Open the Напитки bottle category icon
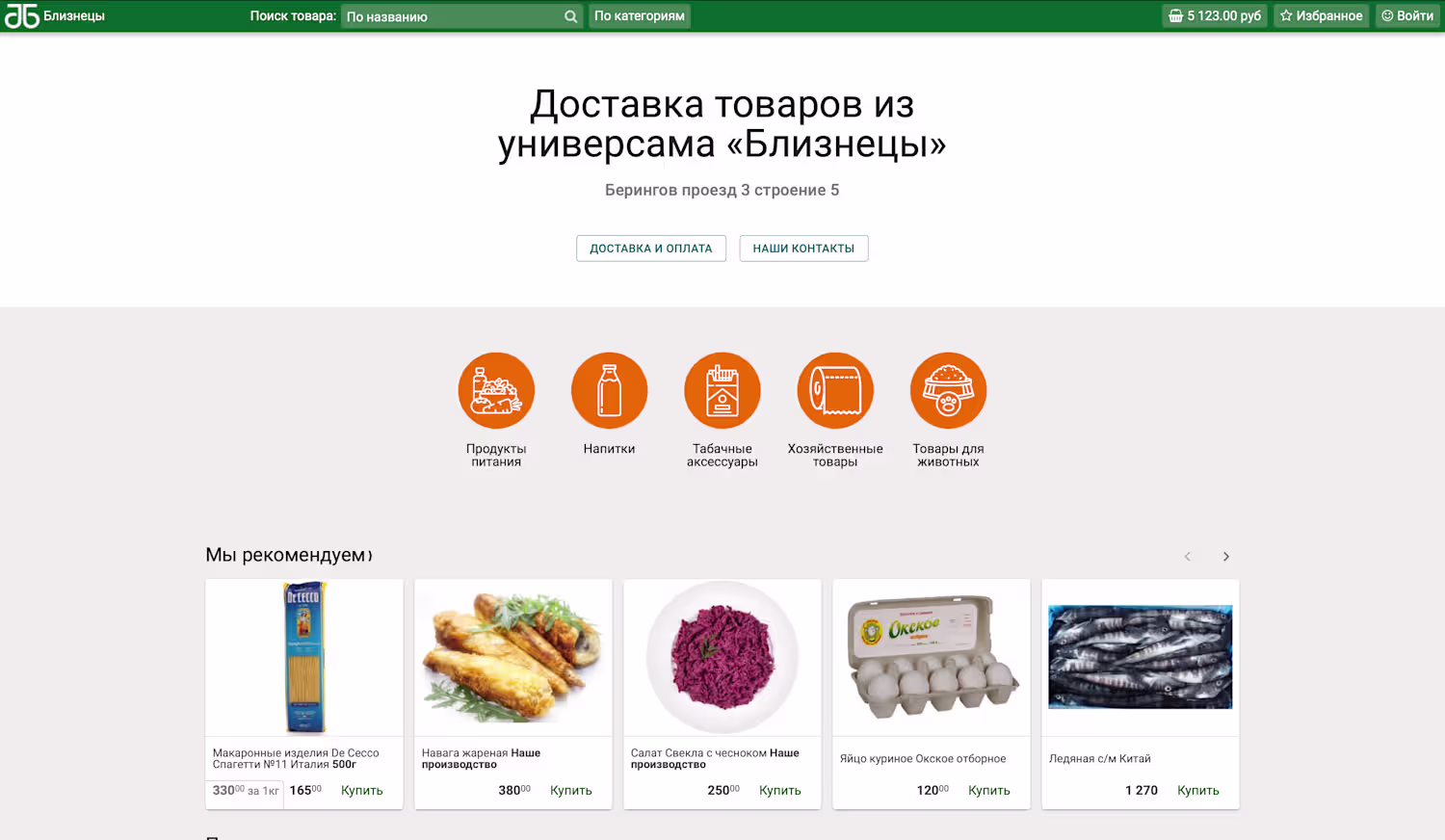The image size is (1445, 840). pos(609,390)
